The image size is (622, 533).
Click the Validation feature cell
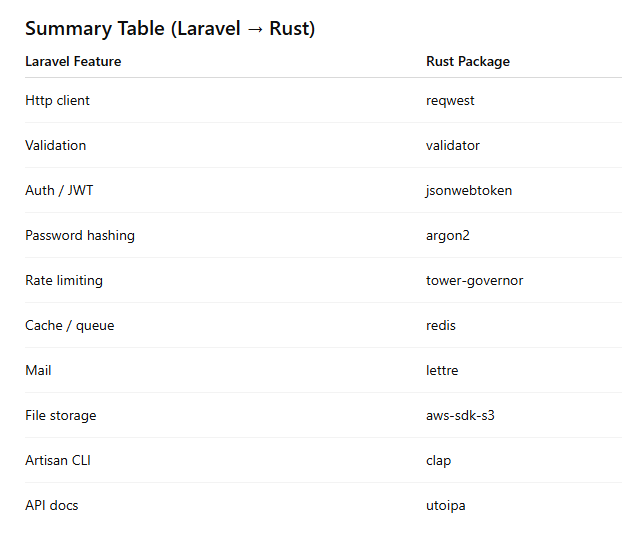[x=55, y=145]
